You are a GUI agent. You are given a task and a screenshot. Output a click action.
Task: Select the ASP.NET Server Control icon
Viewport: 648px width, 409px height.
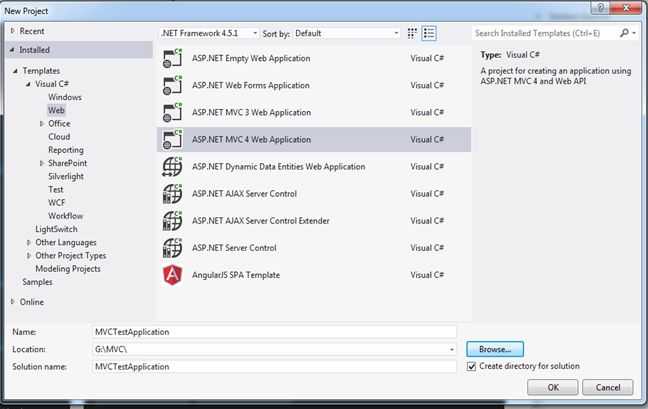coord(172,248)
